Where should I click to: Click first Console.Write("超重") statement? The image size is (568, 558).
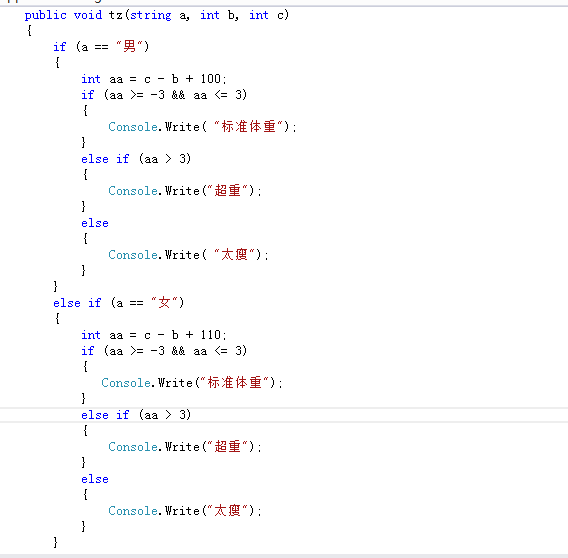pyautogui.click(x=185, y=190)
